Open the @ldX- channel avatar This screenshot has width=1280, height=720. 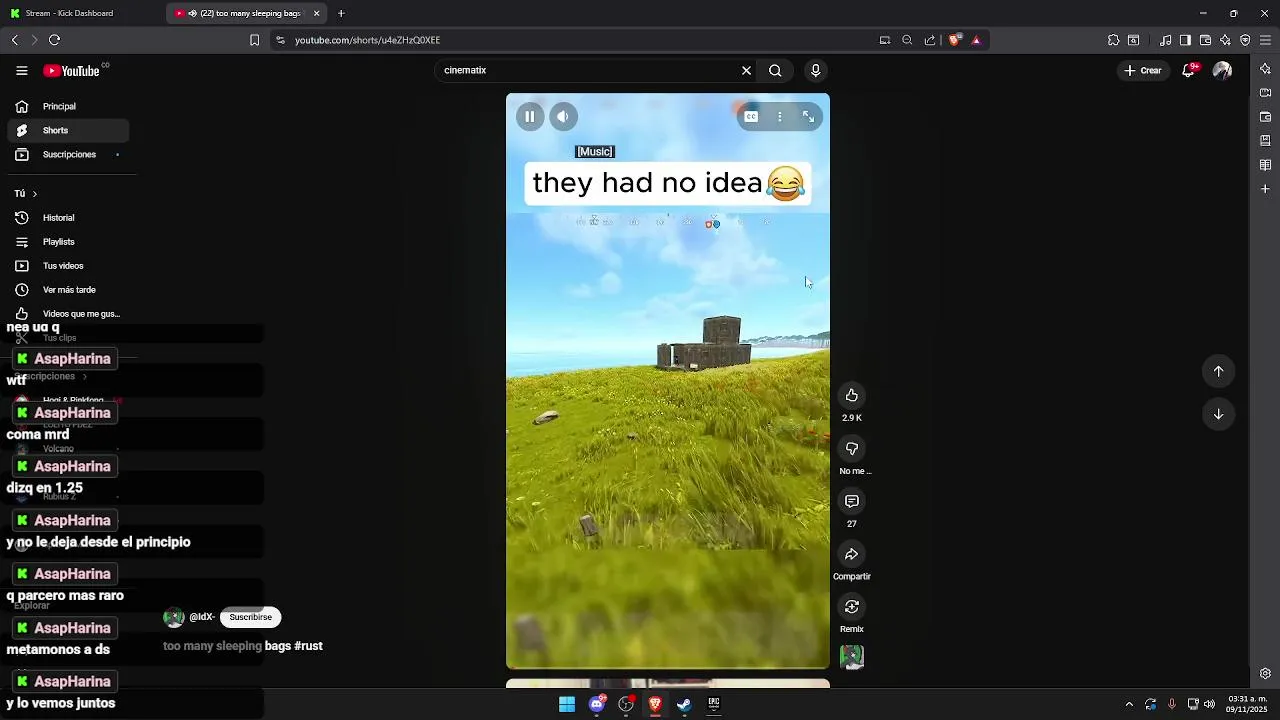pyautogui.click(x=174, y=617)
